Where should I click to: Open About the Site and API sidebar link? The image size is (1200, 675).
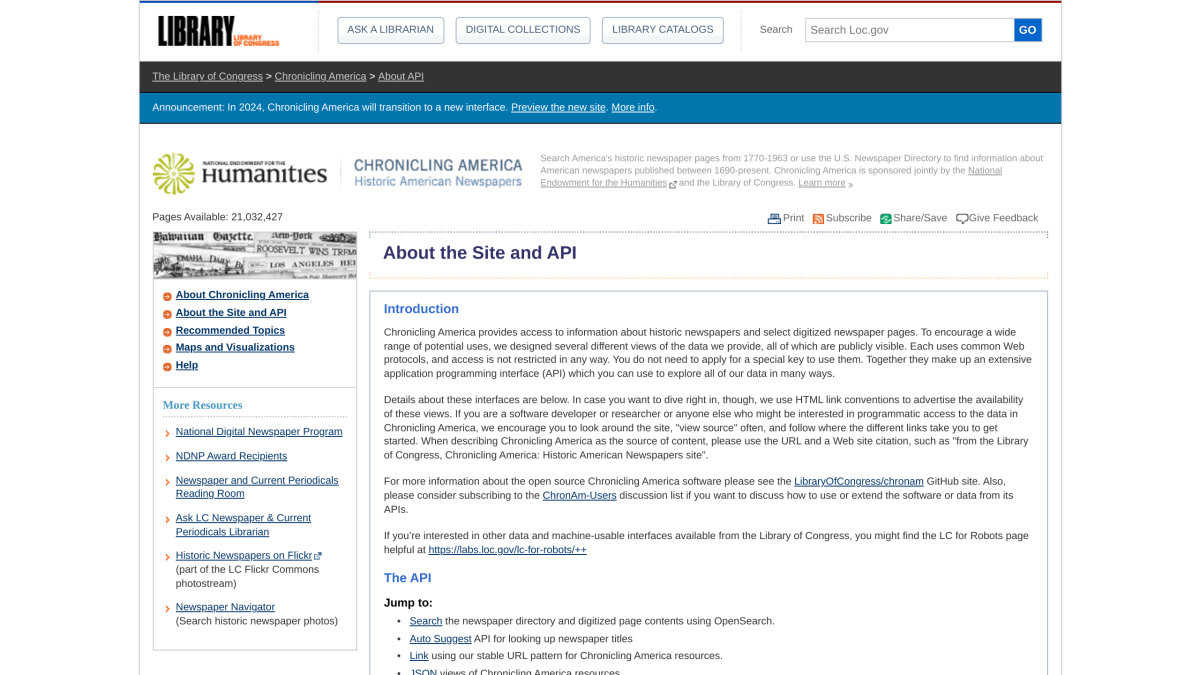coord(231,313)
